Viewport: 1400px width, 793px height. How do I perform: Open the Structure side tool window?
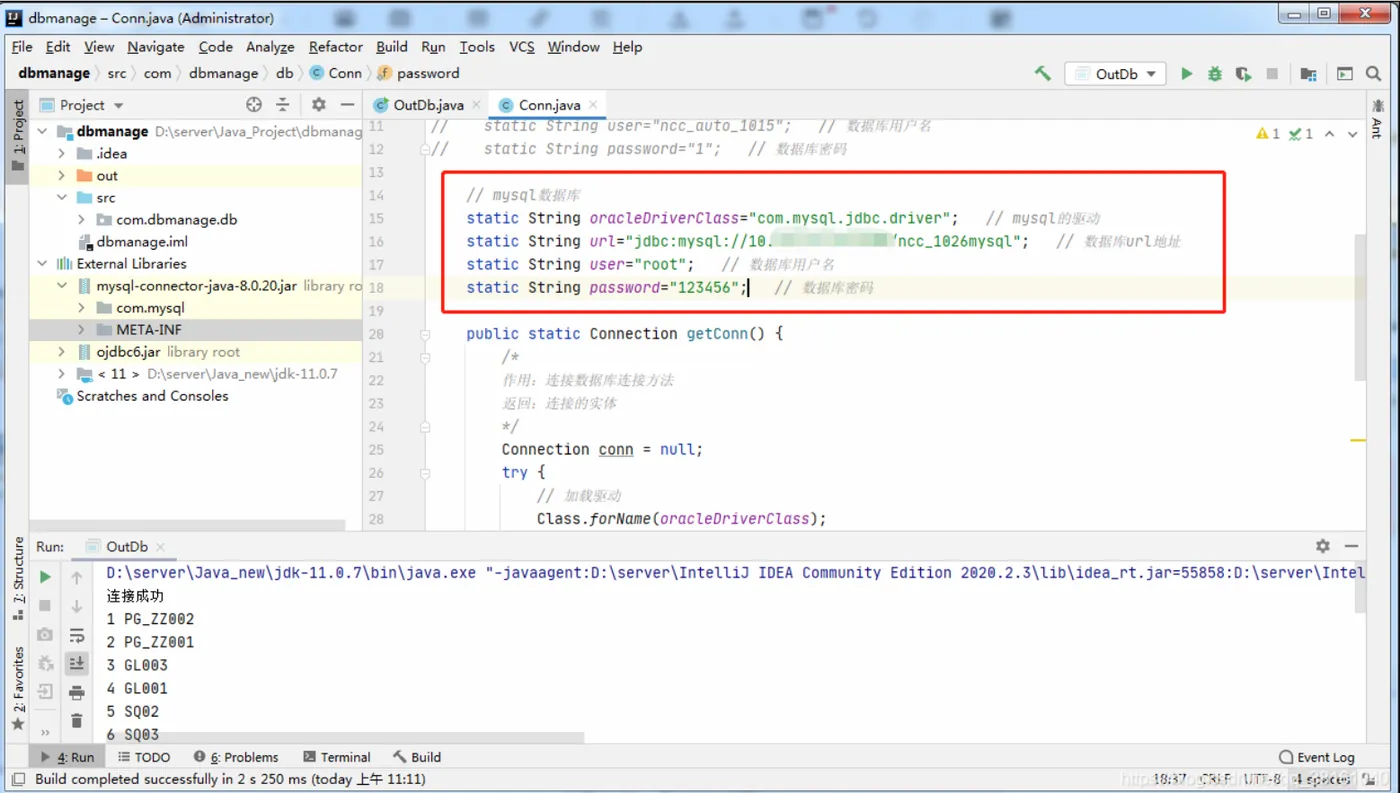(x=18, y=577)
